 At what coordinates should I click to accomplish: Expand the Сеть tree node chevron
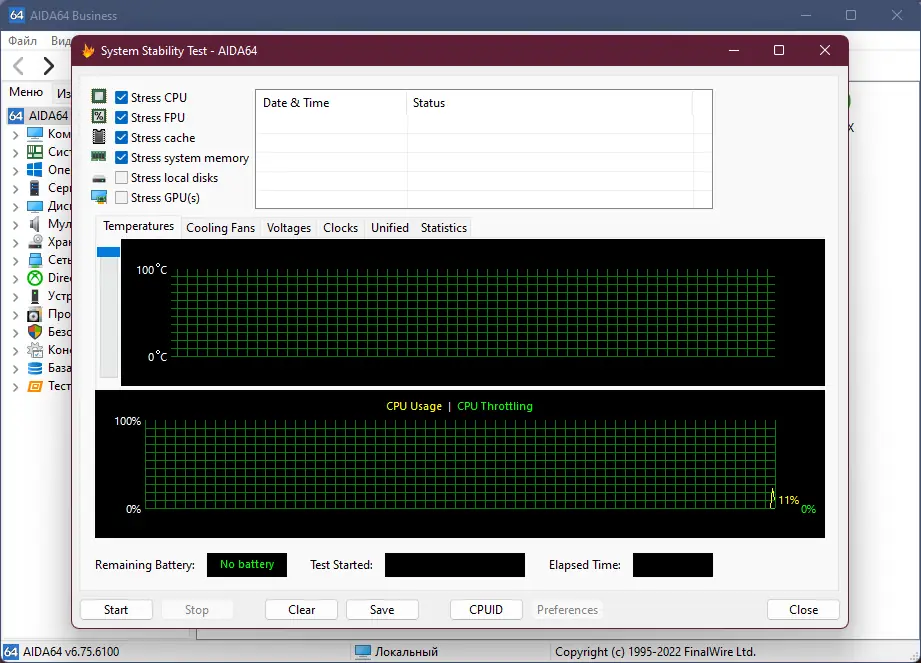(x=15, y=261)
